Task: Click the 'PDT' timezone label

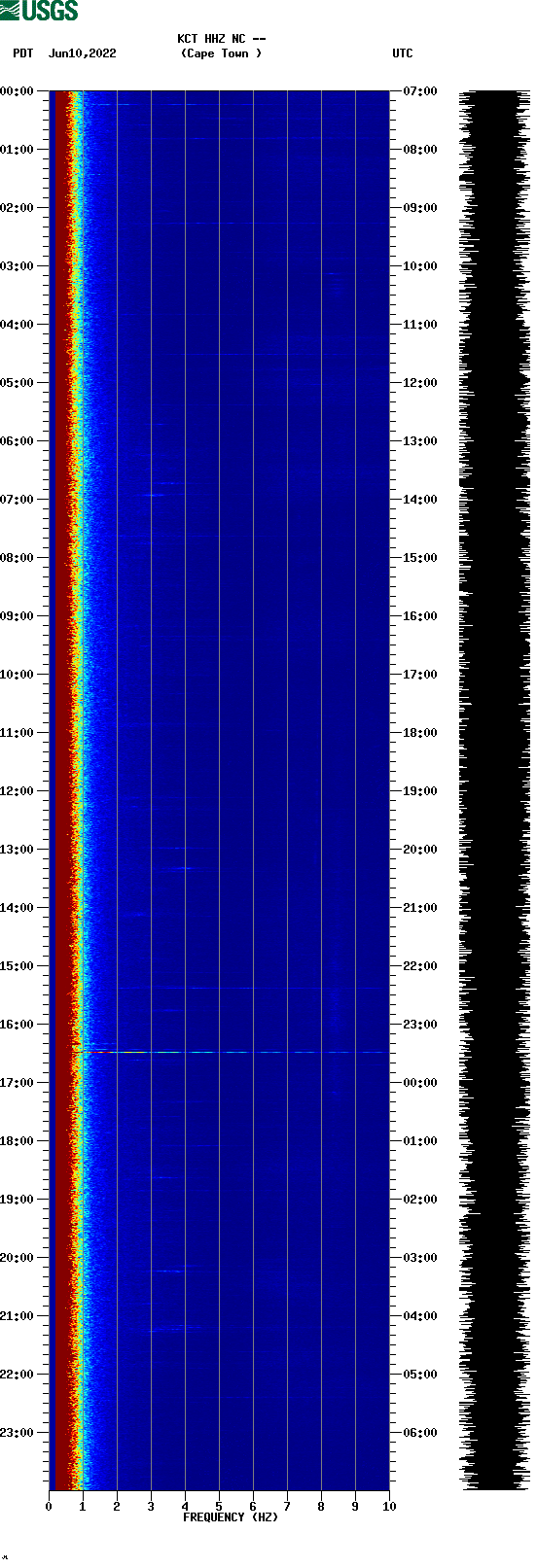Action: 23,53
